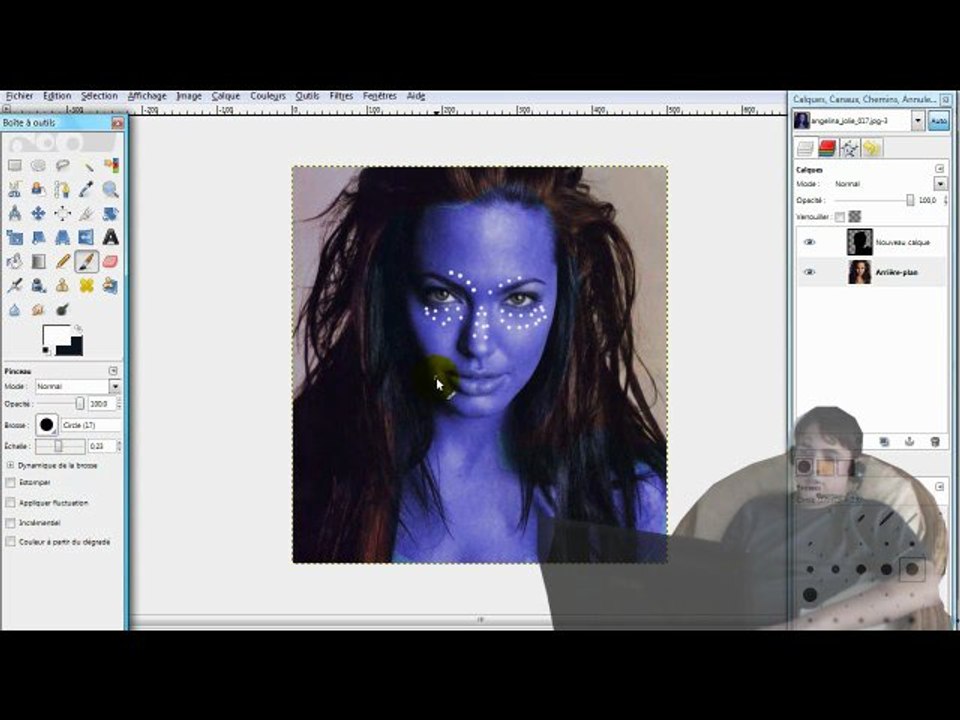The width and height of the screenshot is (960, 720).
Task: Enable the Incrémentiel checkbox
Action: coord(10,523)
